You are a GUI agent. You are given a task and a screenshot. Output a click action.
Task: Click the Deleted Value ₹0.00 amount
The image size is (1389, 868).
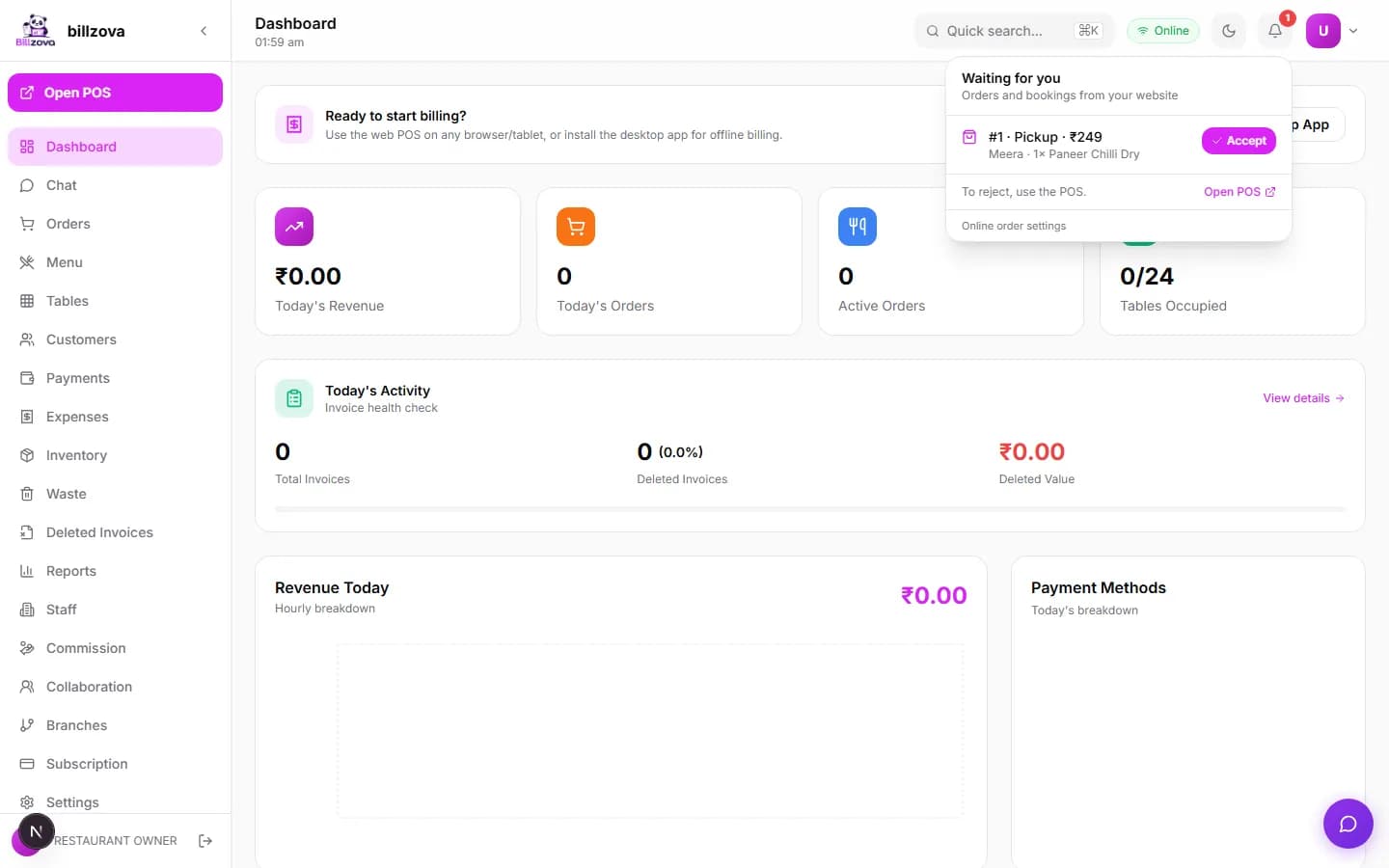(1032, 451)
